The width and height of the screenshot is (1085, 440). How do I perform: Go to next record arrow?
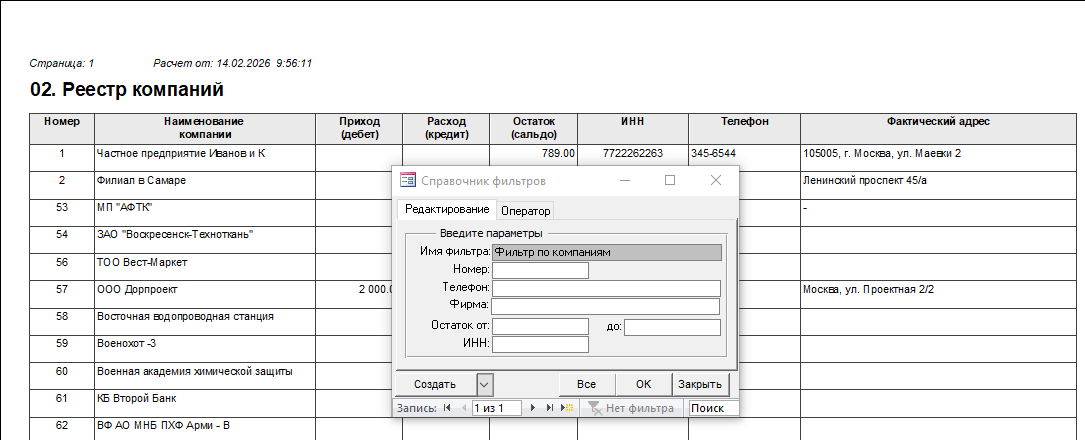pyautogui.click(x=534, y=408)
